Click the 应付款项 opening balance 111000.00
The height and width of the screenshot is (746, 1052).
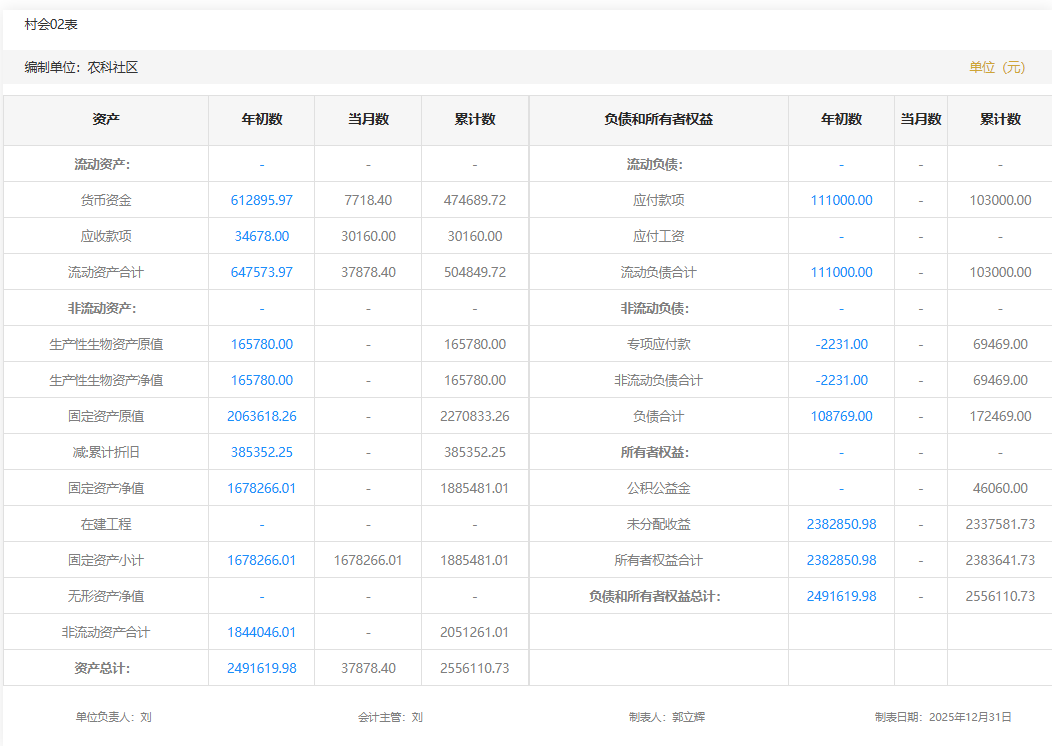pos(841,200)
